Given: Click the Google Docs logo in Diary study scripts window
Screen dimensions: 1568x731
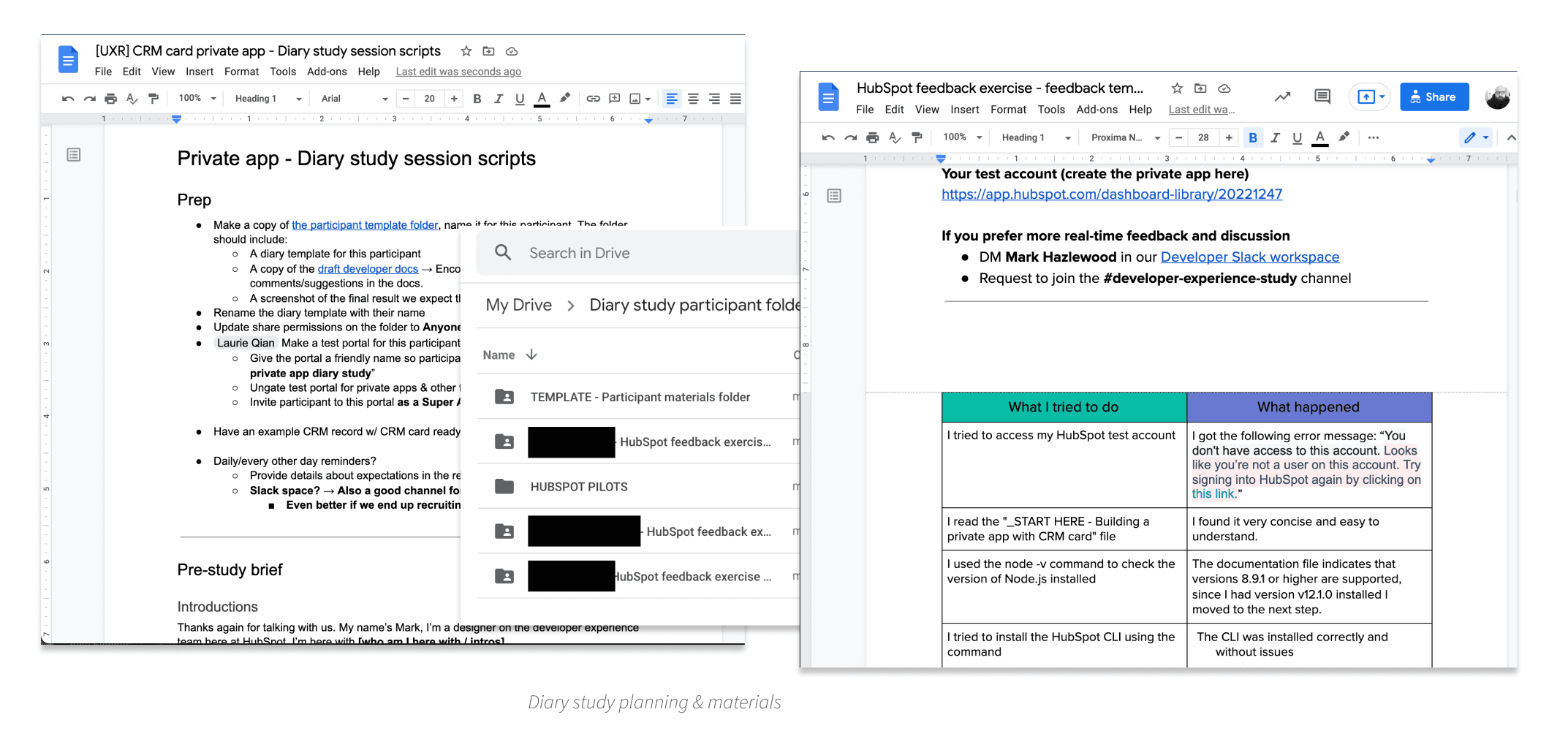Looking at the screenshot, I should pyautogui.click(x=68, y=59).
